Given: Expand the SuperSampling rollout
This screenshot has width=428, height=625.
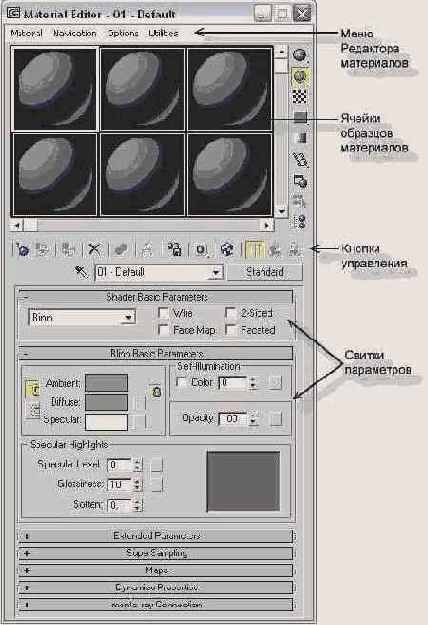Looking at the screenshot, I should tap(156, 553).
